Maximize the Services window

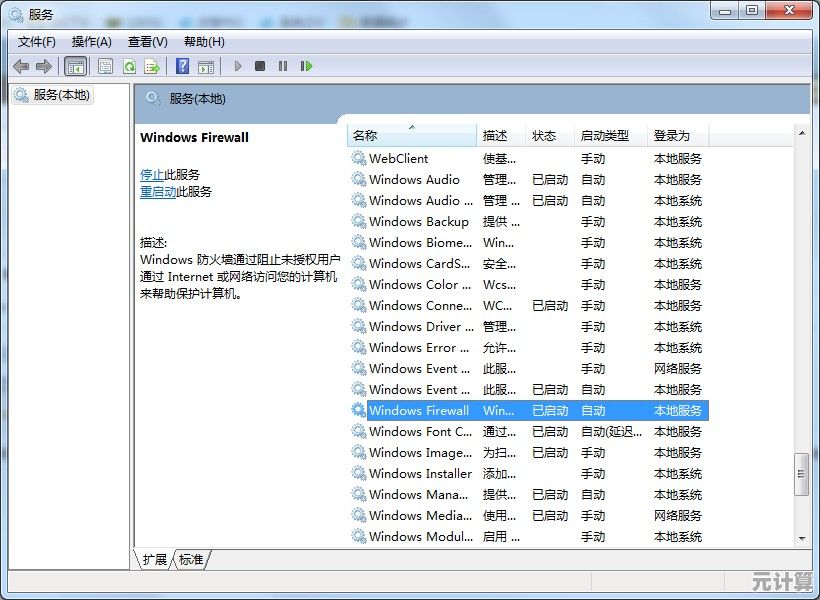pos(752,11)
